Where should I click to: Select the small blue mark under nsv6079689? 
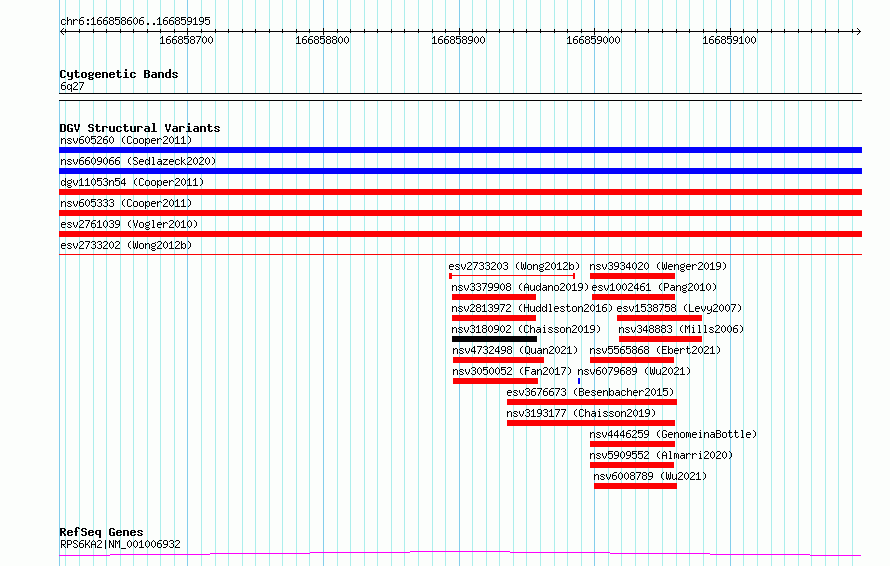(579, 381)
